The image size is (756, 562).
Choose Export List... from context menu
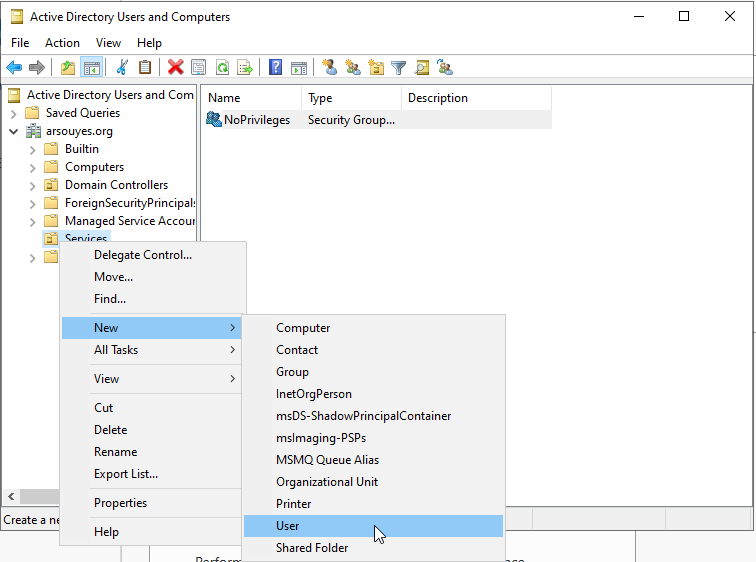tap(151, 474)
